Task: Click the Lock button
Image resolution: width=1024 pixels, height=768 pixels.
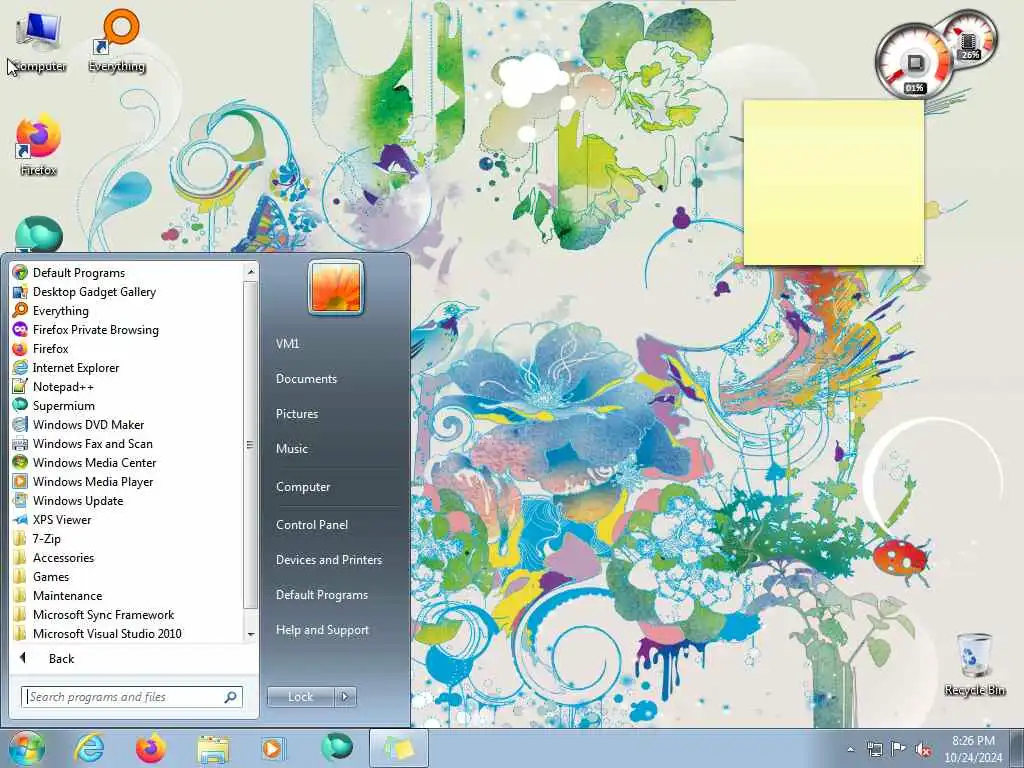Action: point(301,697)
